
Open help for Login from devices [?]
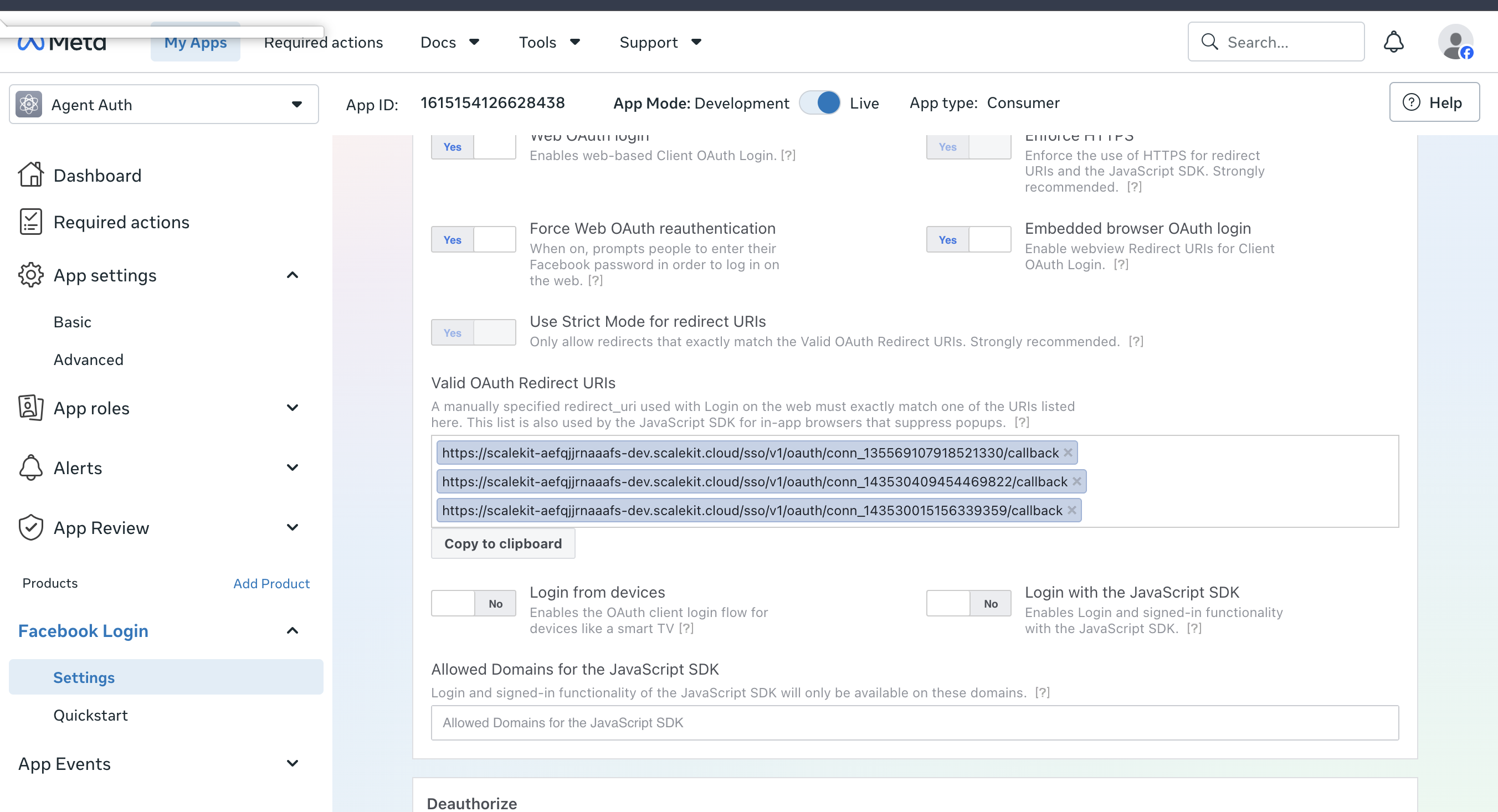click(x=686, y=628)
